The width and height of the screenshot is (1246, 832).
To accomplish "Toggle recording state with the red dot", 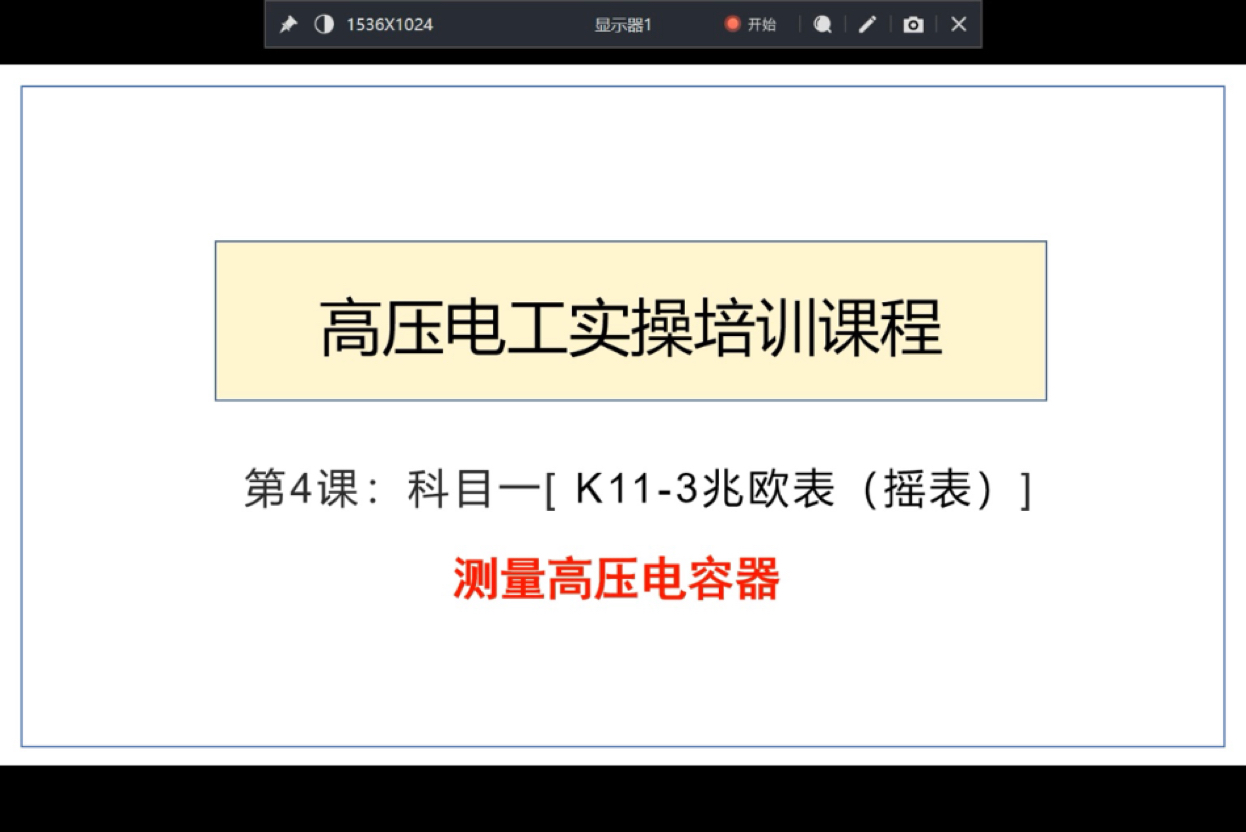I will [x=732, y=22].
